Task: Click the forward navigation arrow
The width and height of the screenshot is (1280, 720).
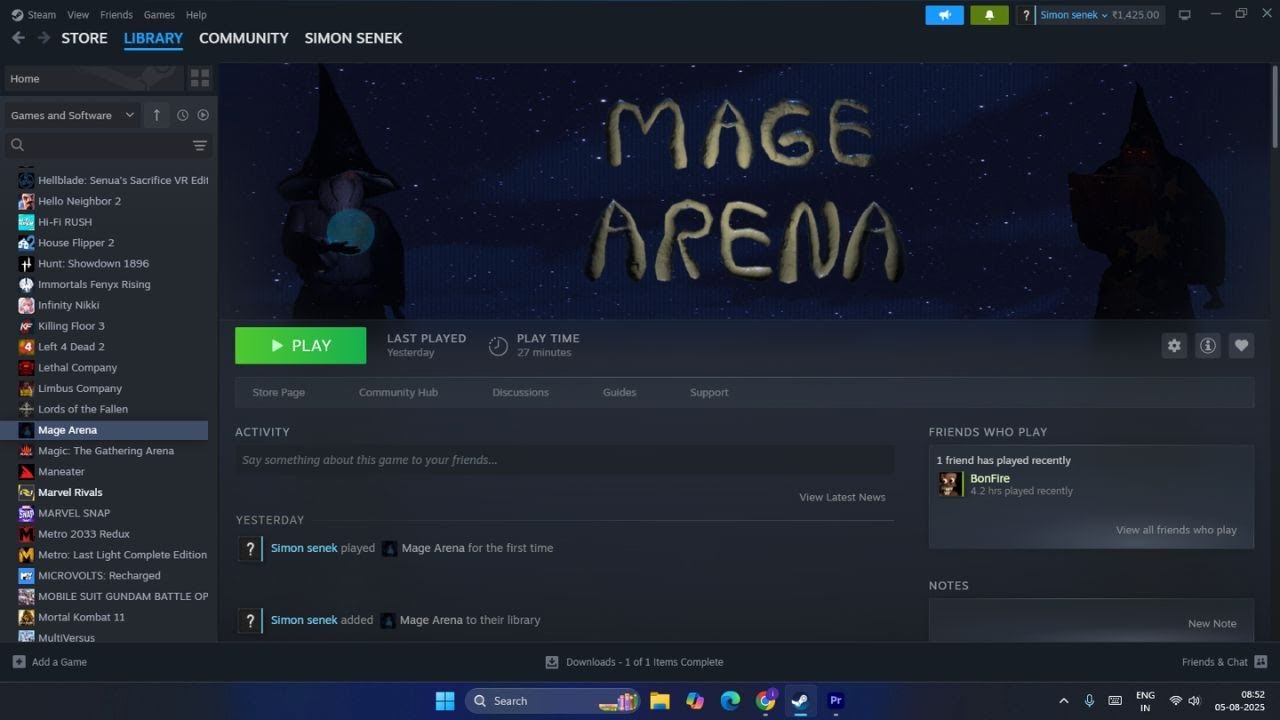Action: pos(44,38)
